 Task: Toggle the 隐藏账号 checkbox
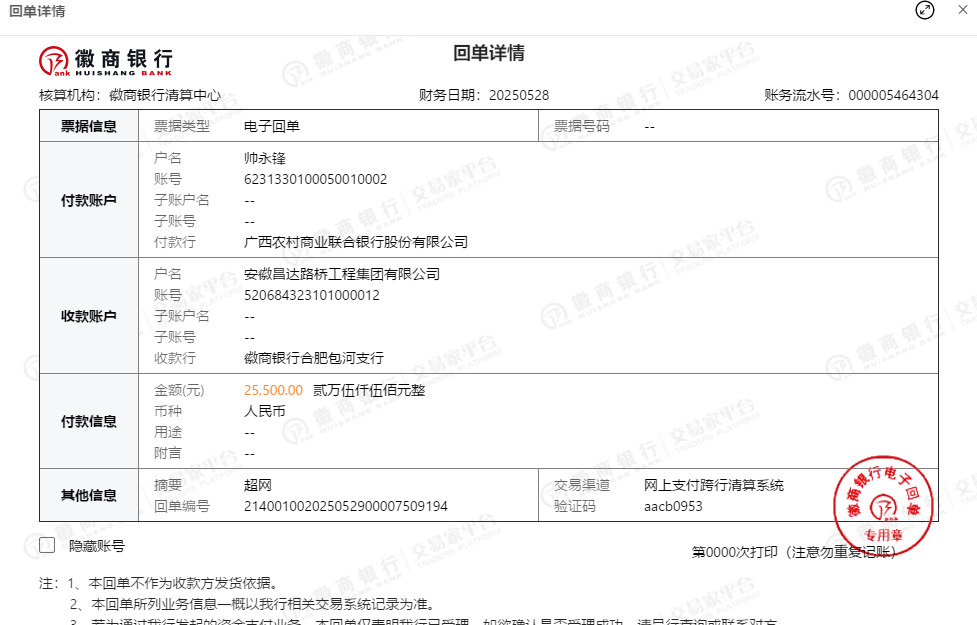(x=47, y=545)
